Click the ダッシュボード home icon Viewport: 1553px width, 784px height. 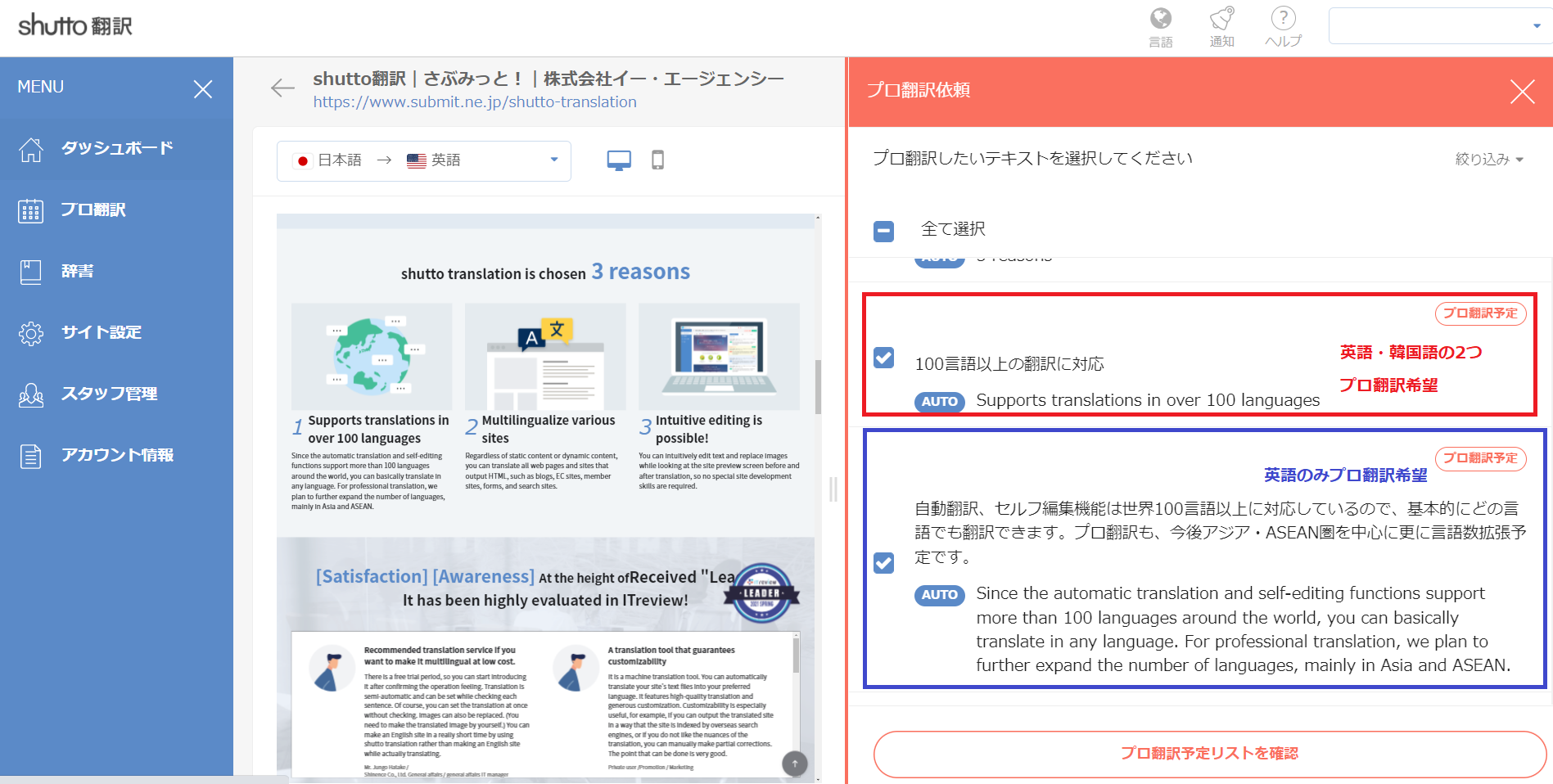[x=31, y=149]
